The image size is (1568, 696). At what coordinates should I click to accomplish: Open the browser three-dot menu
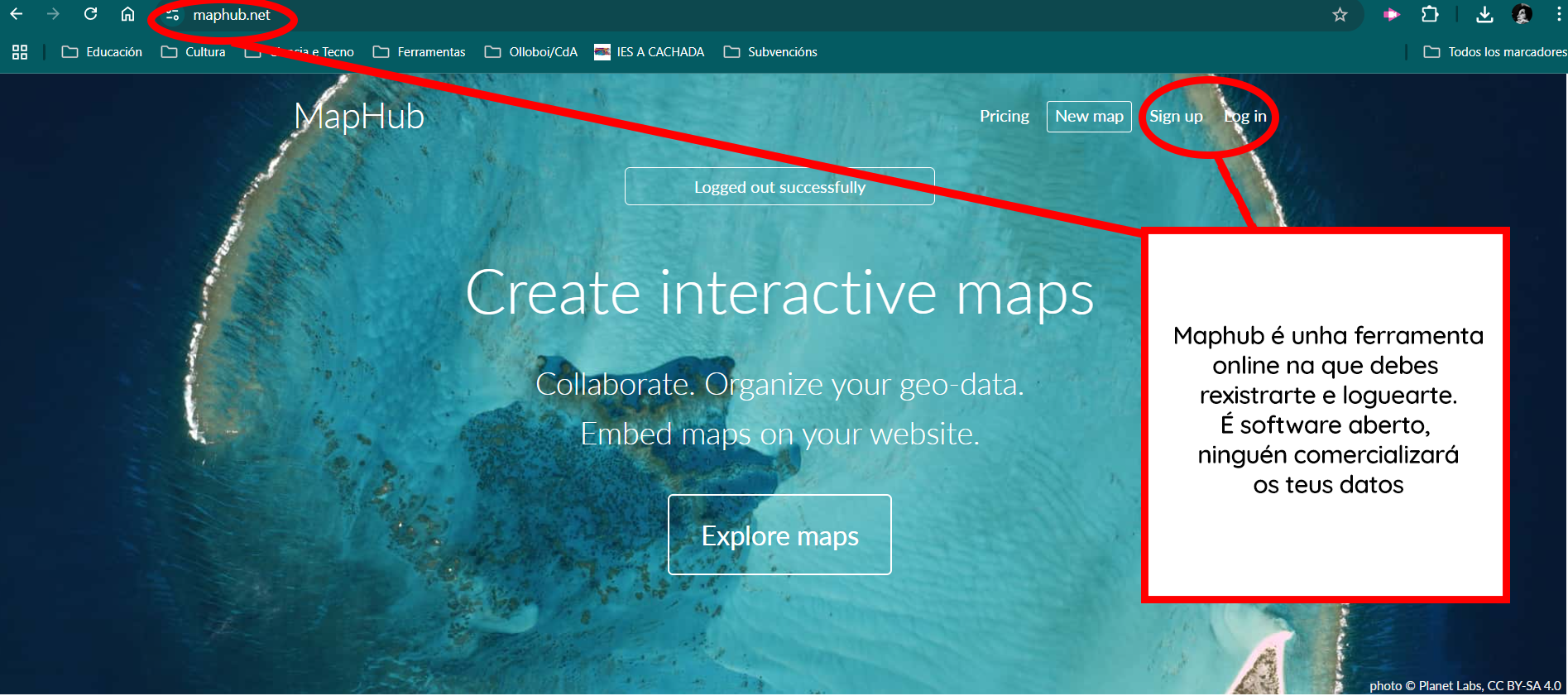[1559, 14]
